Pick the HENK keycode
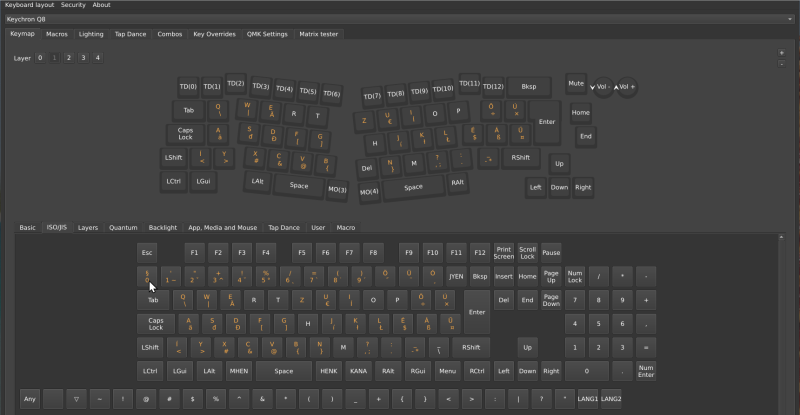Screen dimensions: 800x415 [x=329, y=371]
